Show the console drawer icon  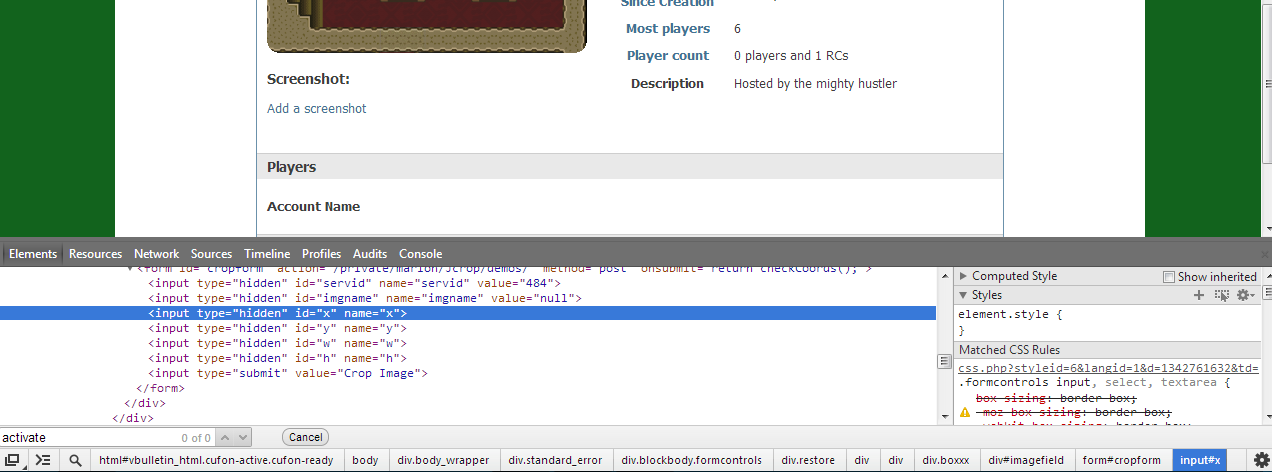[x=43, y=460]
